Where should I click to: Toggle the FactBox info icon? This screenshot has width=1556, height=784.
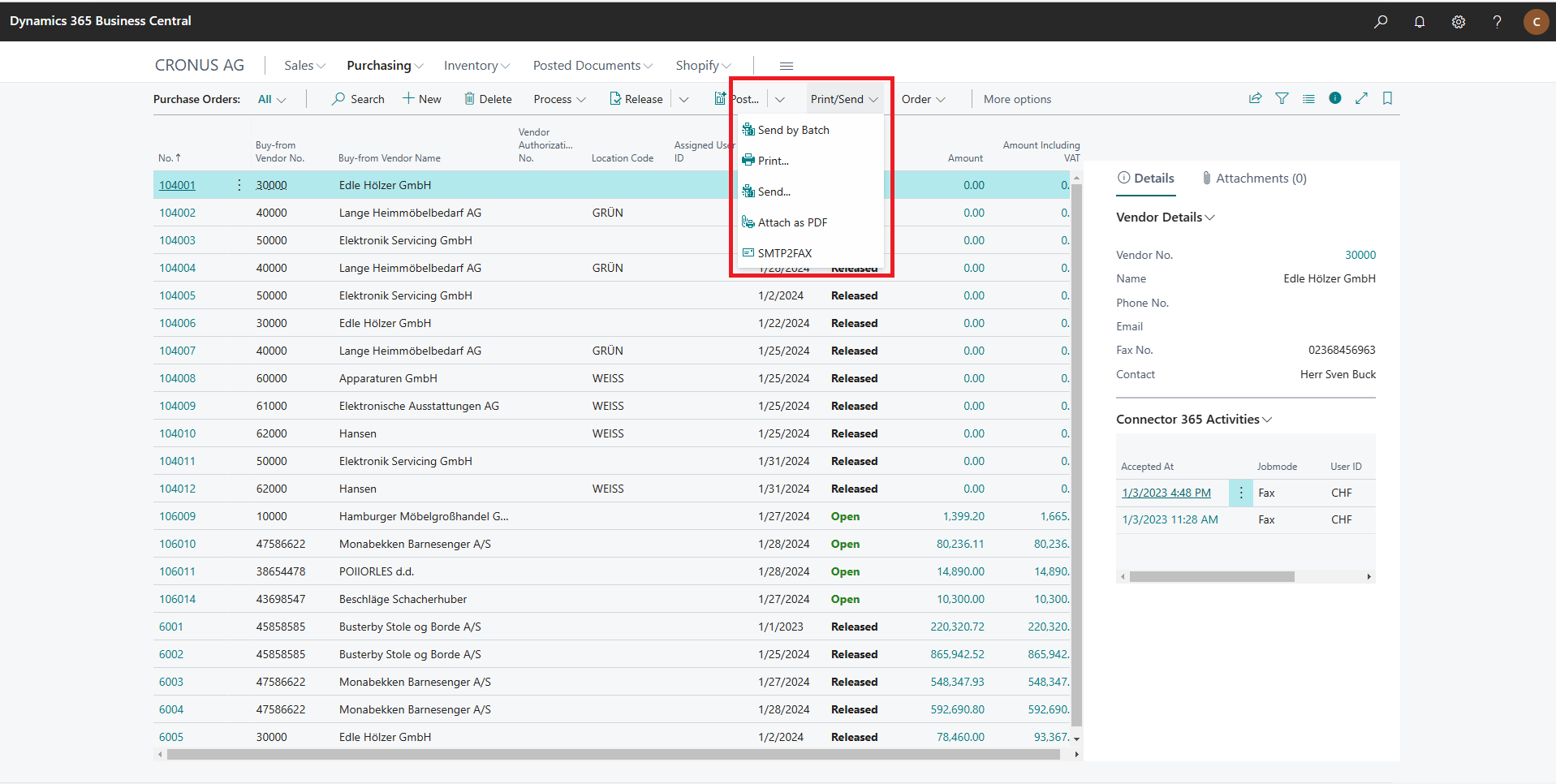[1334, 98]
